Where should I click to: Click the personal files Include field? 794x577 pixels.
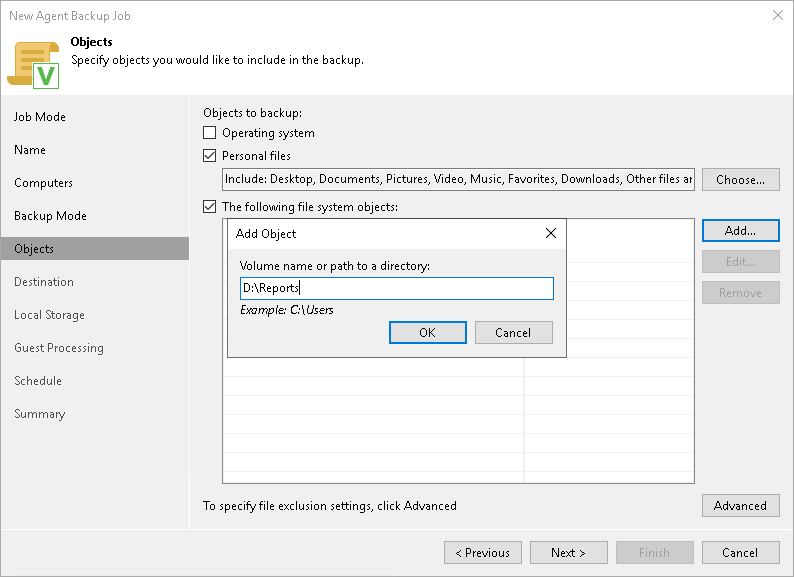458,179
